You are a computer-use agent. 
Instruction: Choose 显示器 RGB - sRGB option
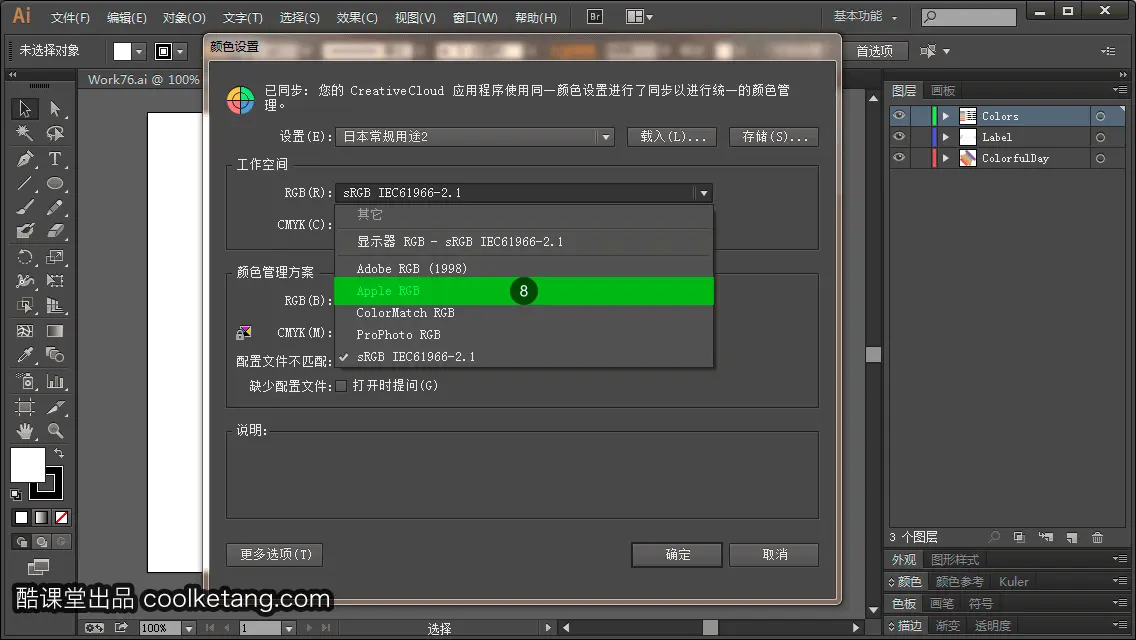[524, 242]
